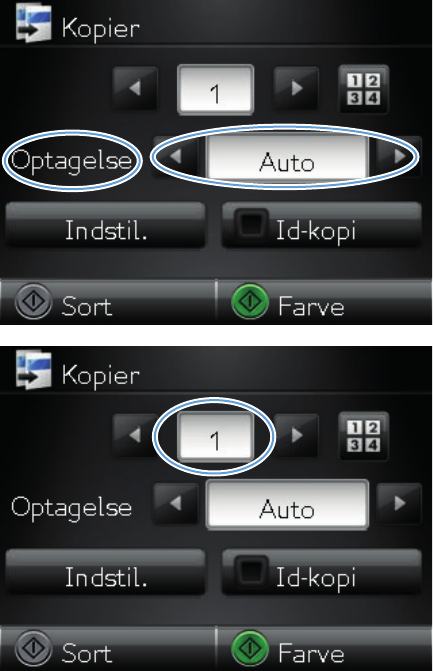The width and height of the screenshot is (433, 671).
Task: Tap the circled copy count field showing 1
Action: pos(215,436)
